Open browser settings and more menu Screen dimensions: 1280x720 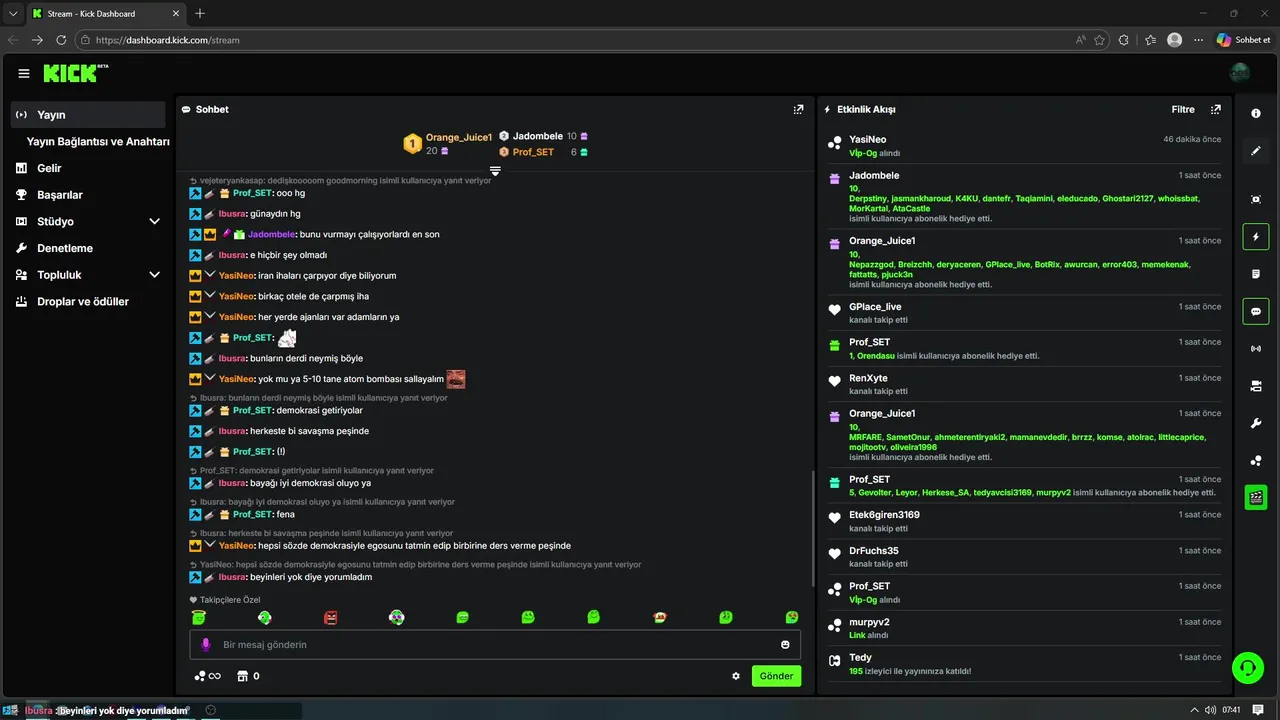(1198, 40)
